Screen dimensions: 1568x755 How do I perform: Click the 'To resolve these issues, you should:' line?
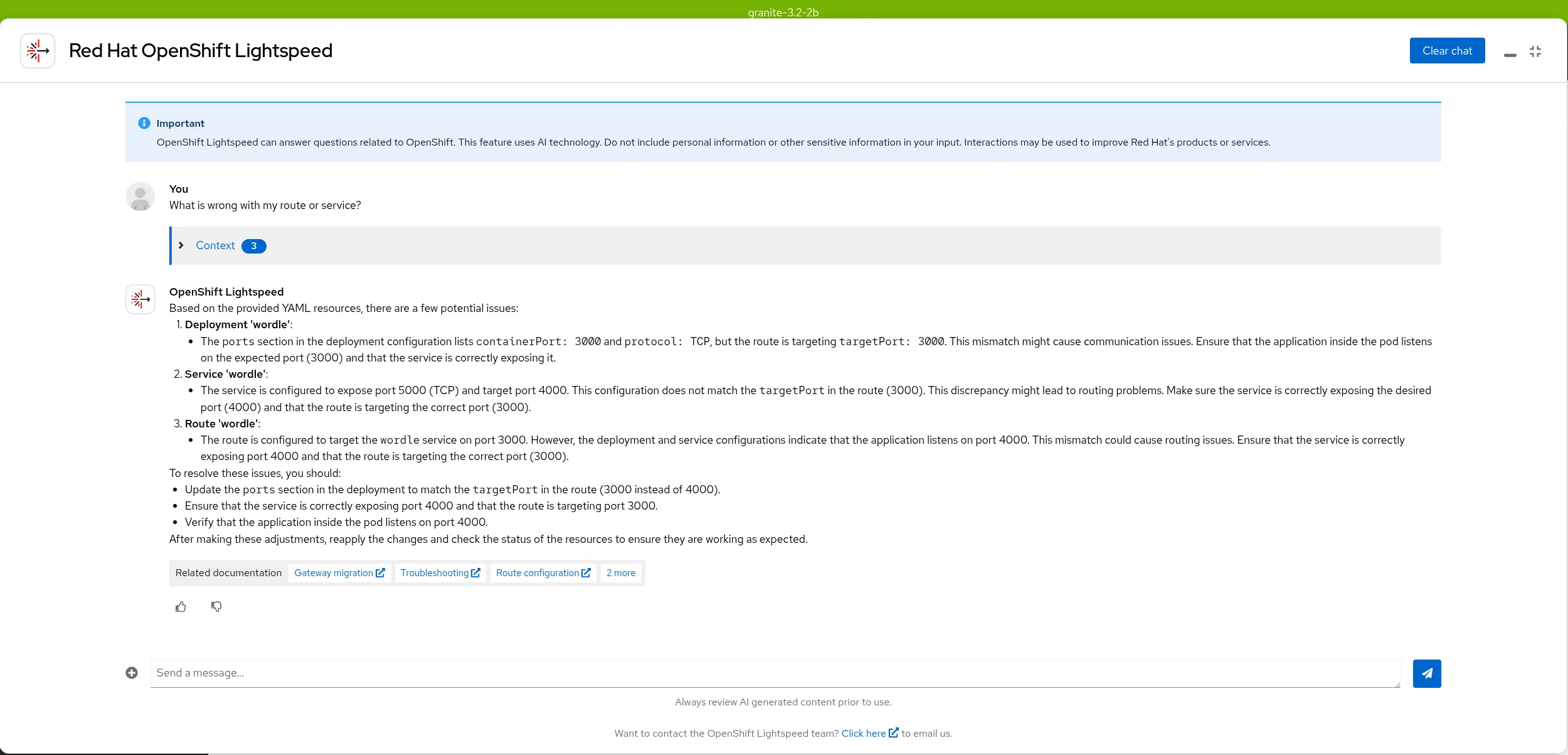point(255,473)
